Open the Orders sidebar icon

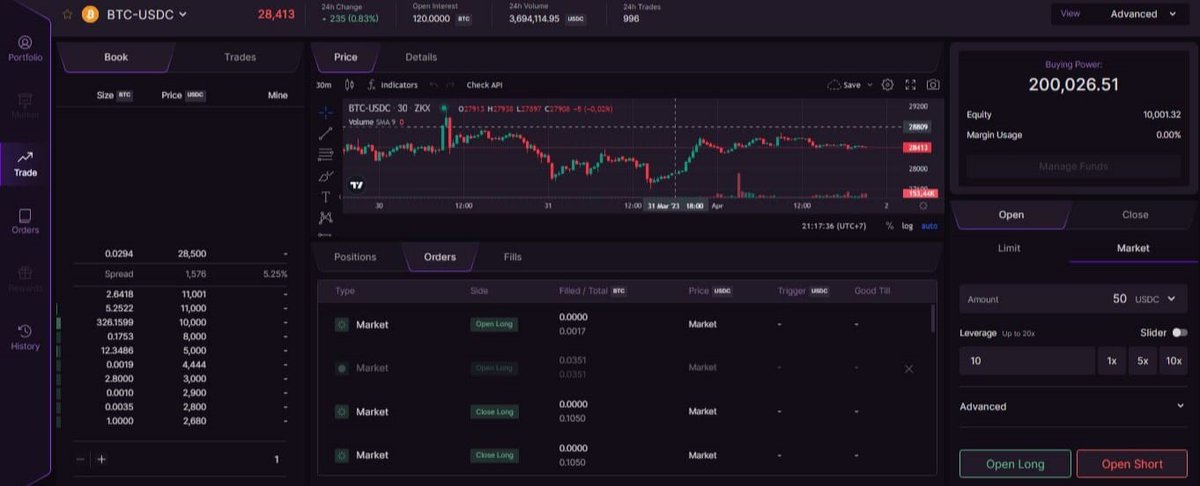pyautogui.click(x=25, y=222)
